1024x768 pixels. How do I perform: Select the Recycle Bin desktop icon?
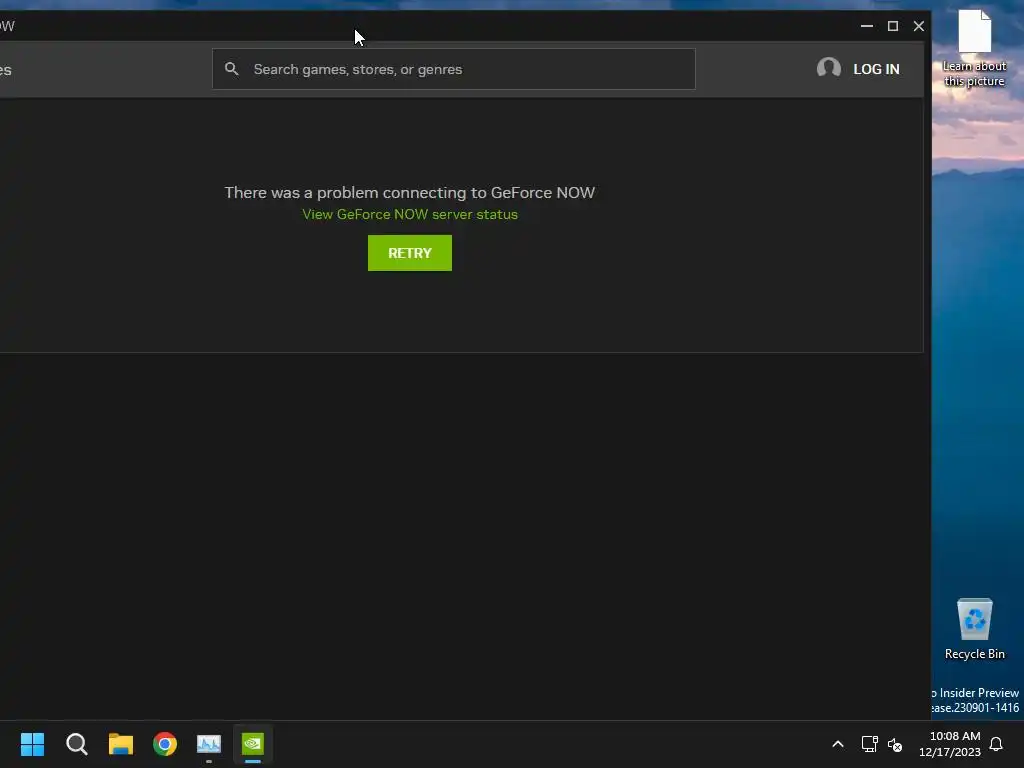coord(974,629)
